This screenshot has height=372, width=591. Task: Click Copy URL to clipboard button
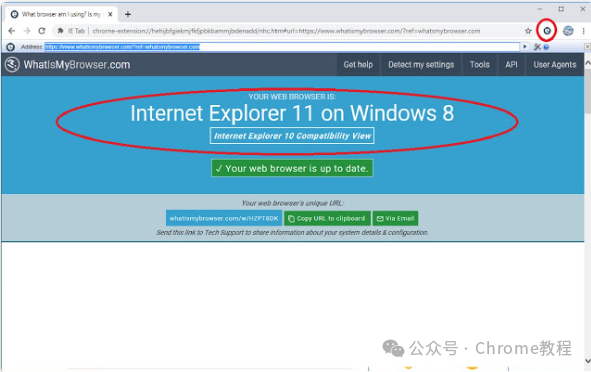point(327,218)
